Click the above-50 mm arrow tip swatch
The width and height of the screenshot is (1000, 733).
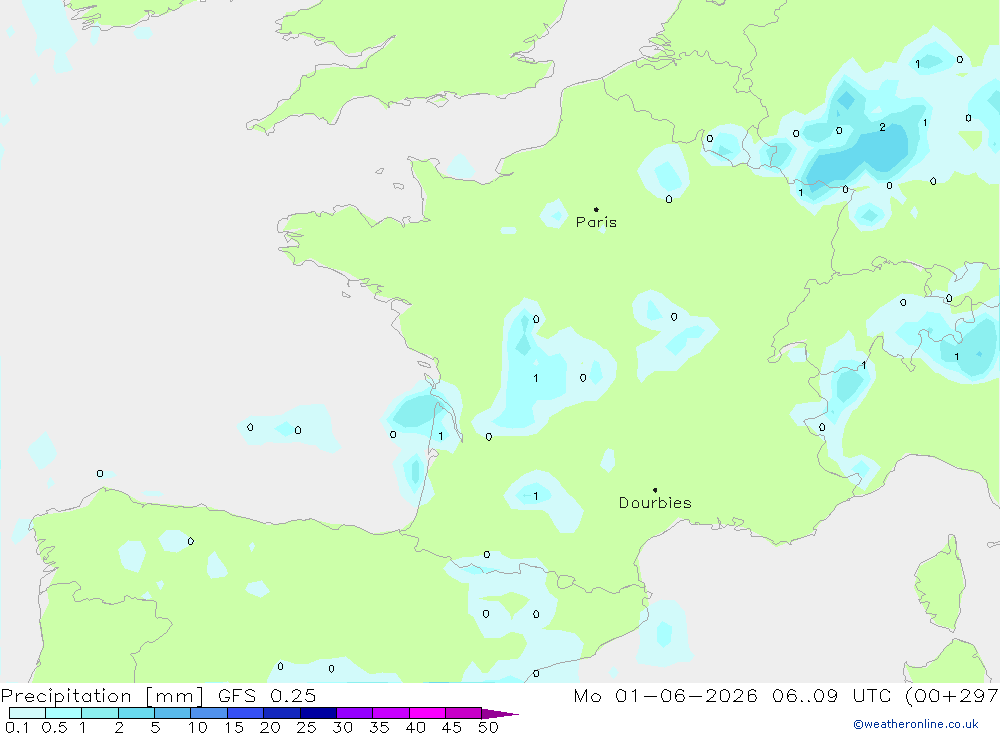tap(500, 713)
